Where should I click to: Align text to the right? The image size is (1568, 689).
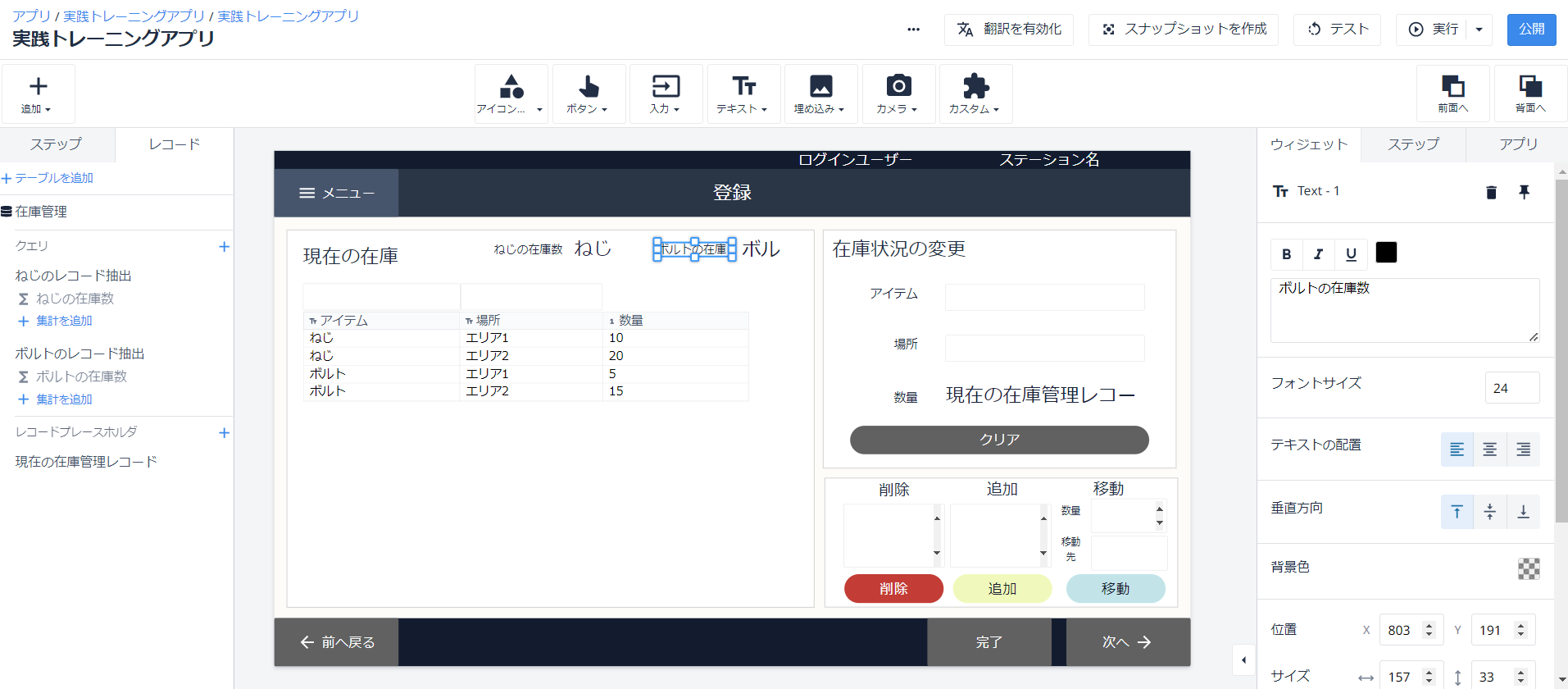[1523, 449]
